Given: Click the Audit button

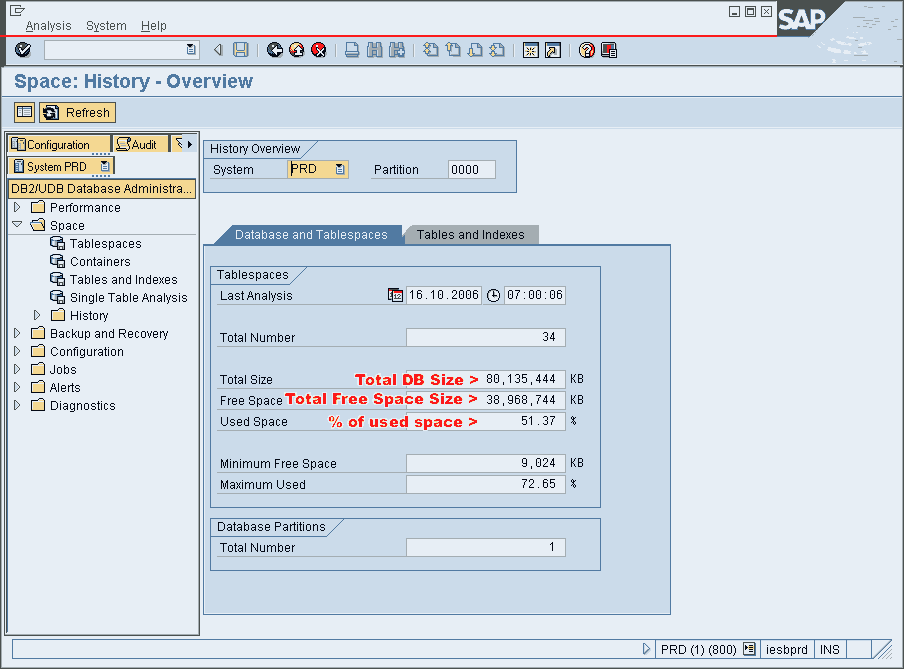Looking at the screenshot, I should pyautogui.click(x=140, y=144).
